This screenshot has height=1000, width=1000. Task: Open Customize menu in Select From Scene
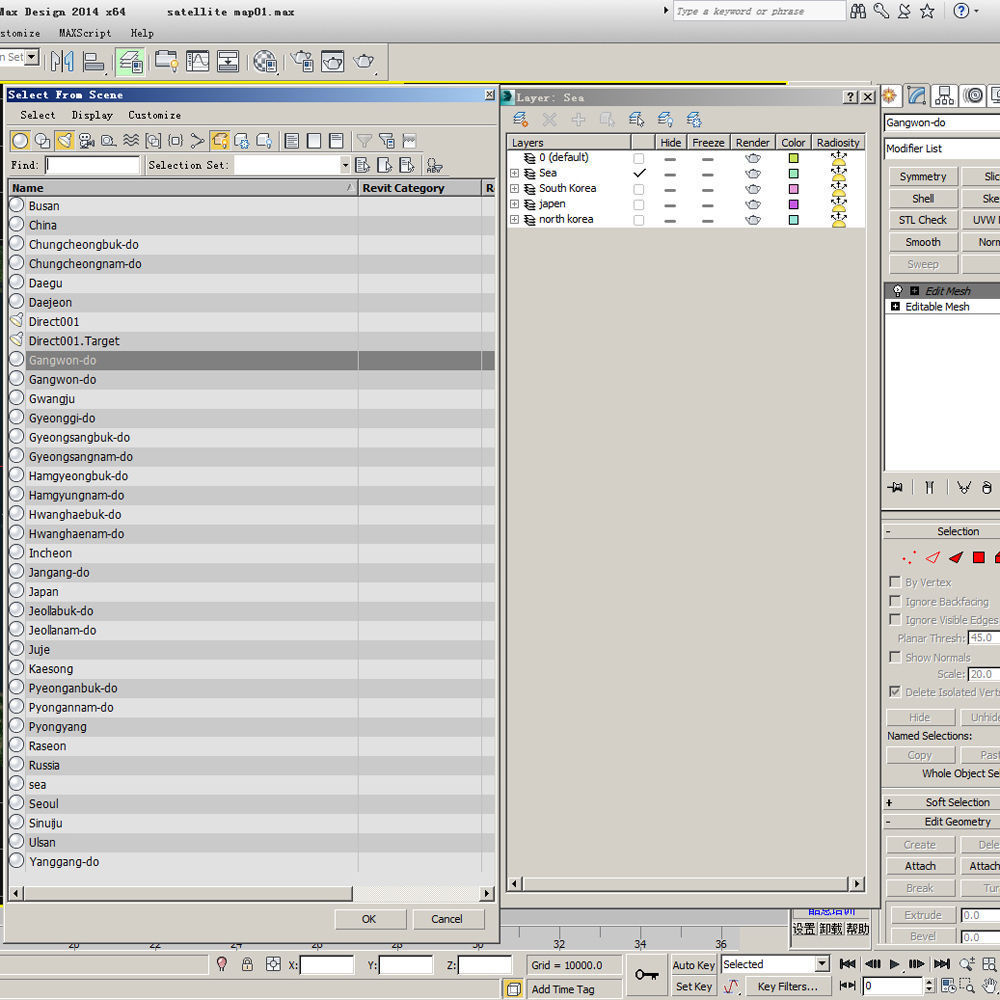click(154, 115)
